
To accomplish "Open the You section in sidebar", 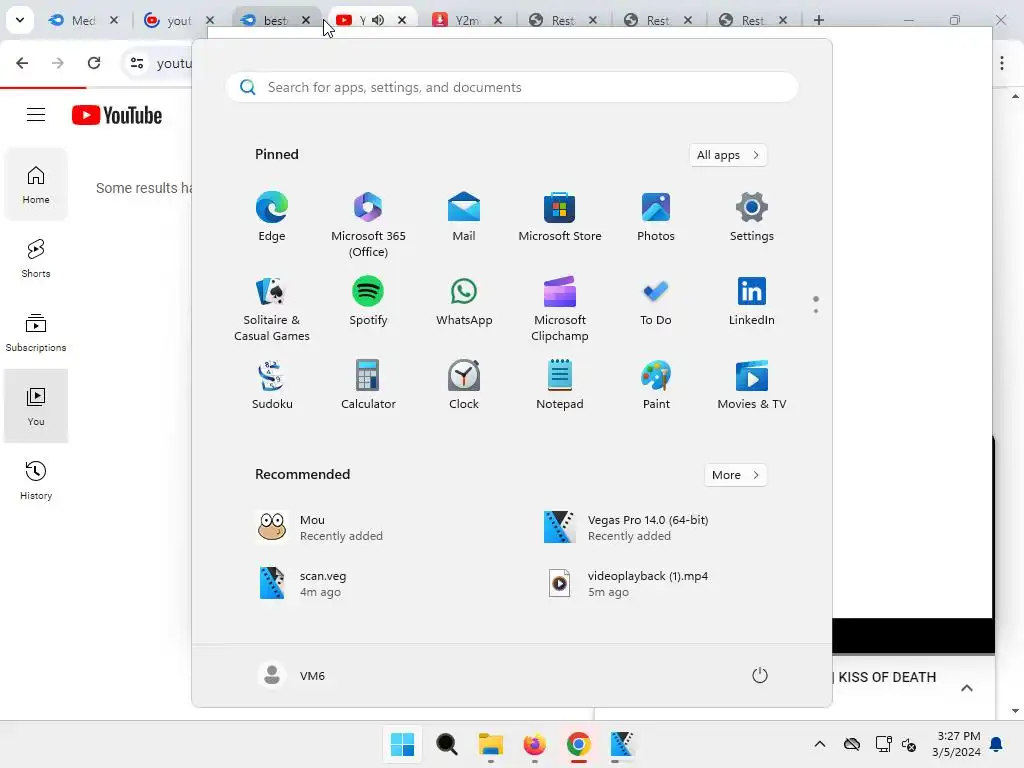I will 36,406.
